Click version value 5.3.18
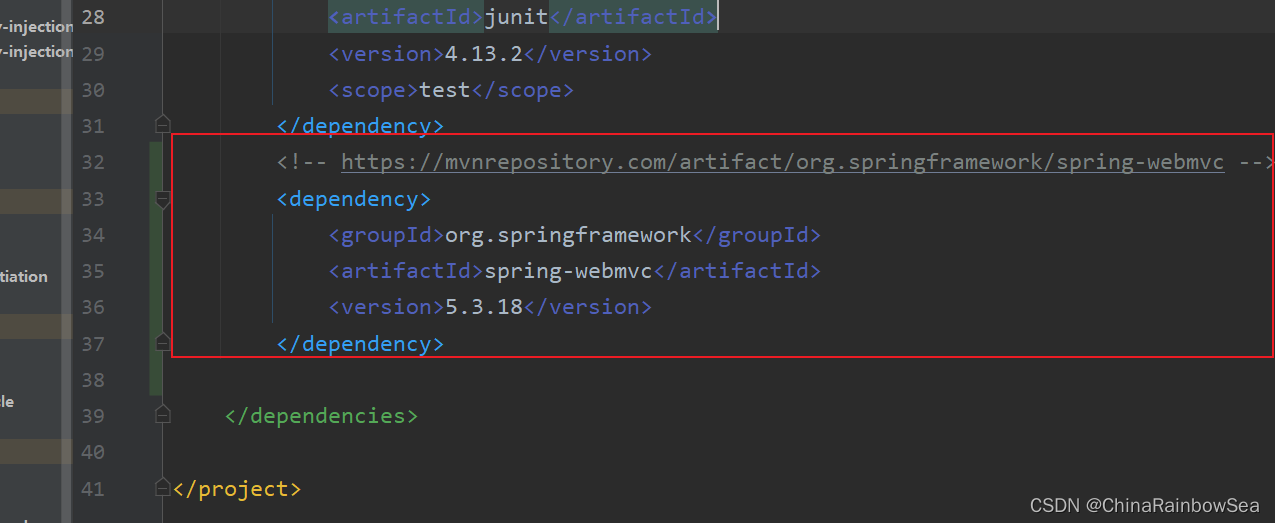Viewport: 1275px width, 523px height. coord(484,307)
